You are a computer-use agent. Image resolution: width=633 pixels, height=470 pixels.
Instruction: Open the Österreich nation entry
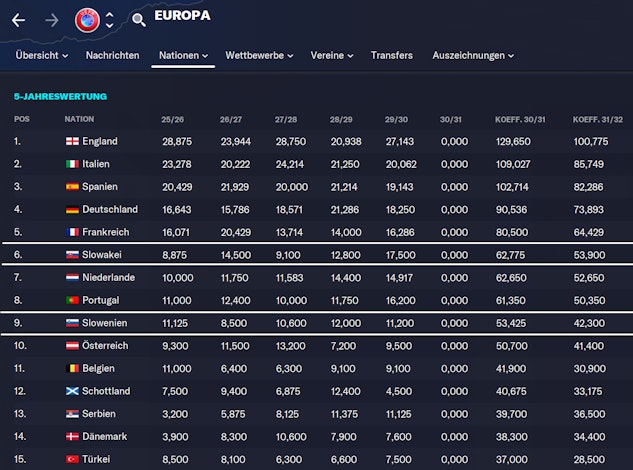tap(105, 345)
